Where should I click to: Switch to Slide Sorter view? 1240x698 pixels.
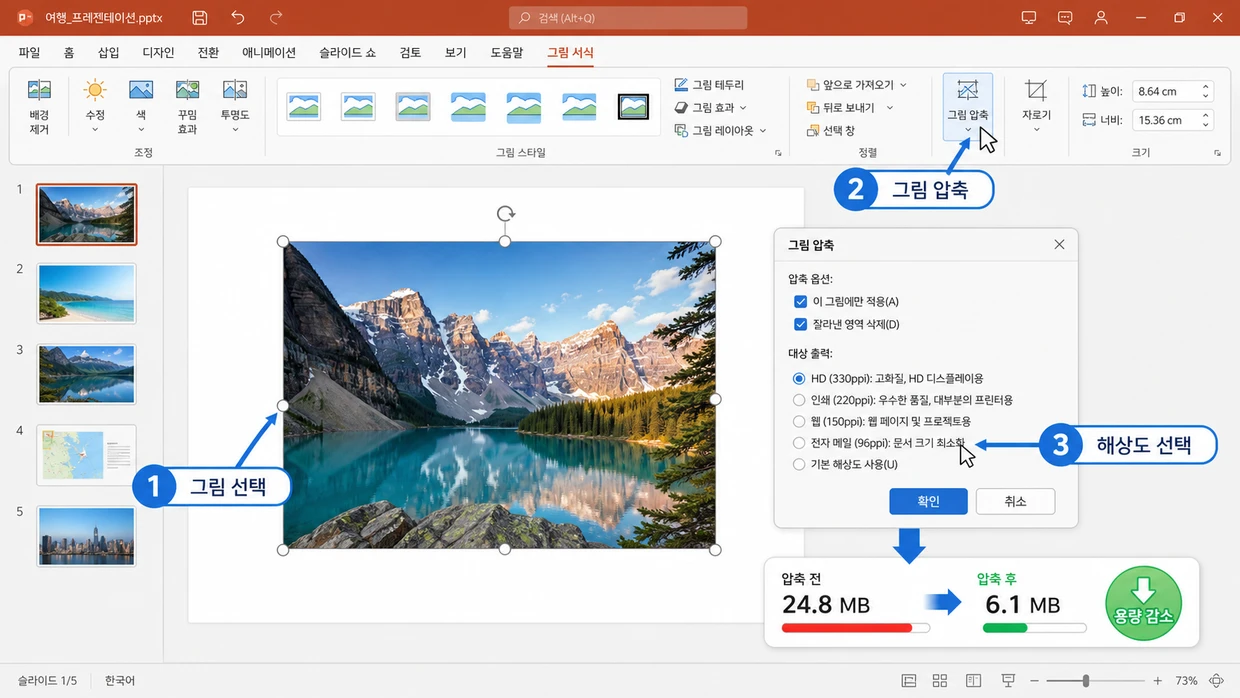(940, 681)
